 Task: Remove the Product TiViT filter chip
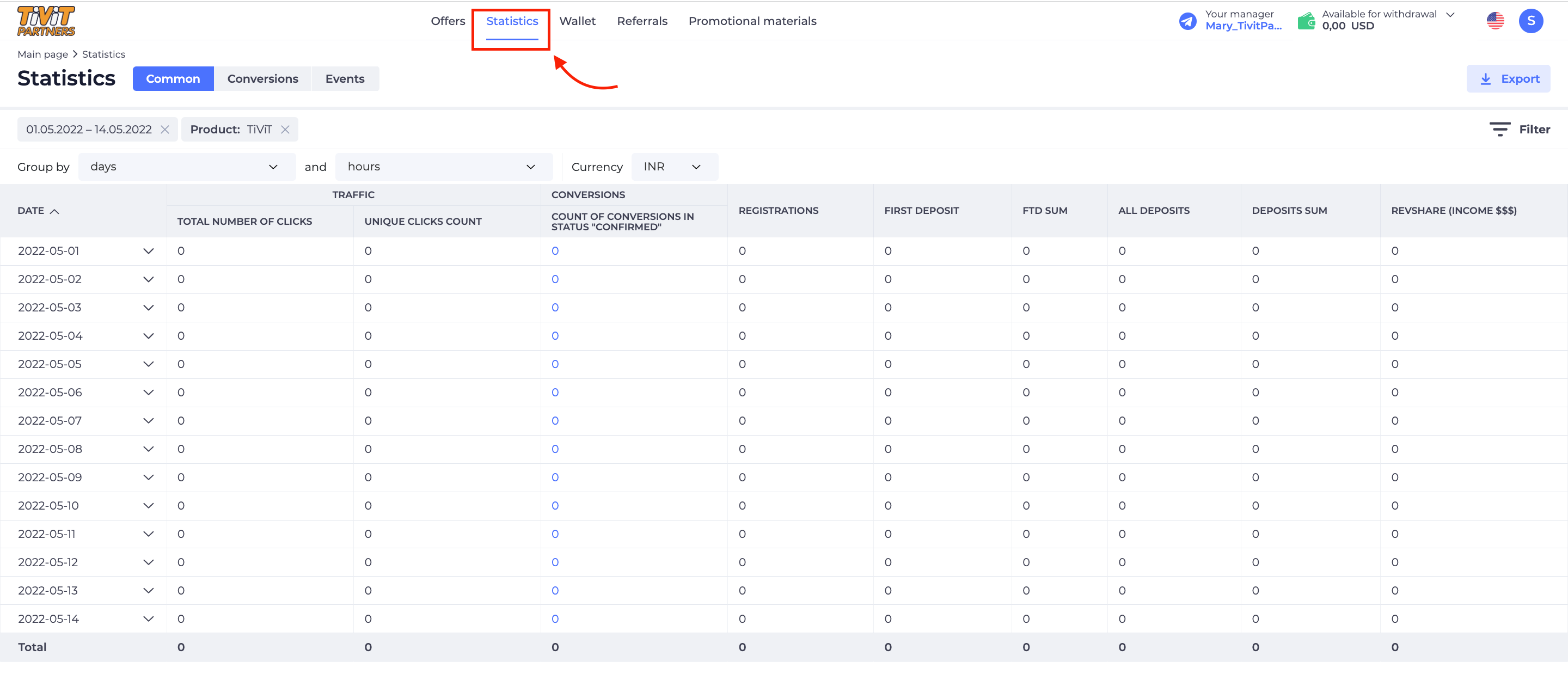285,130
